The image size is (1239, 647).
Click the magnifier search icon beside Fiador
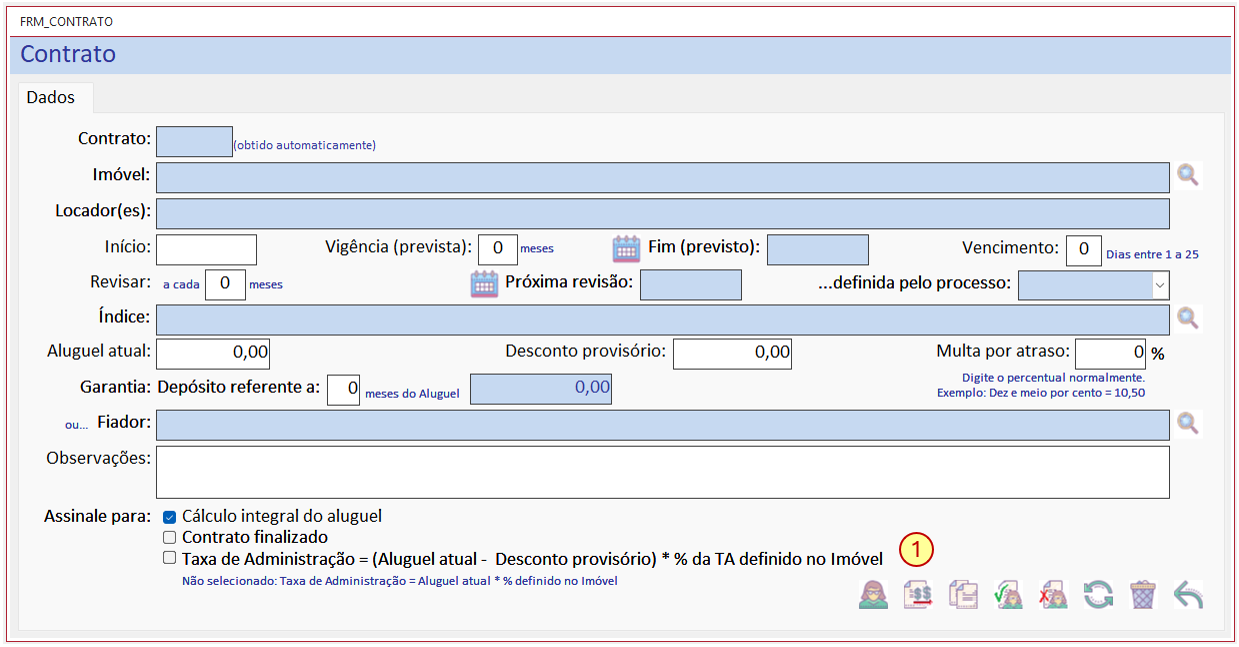click(1188, 423)
